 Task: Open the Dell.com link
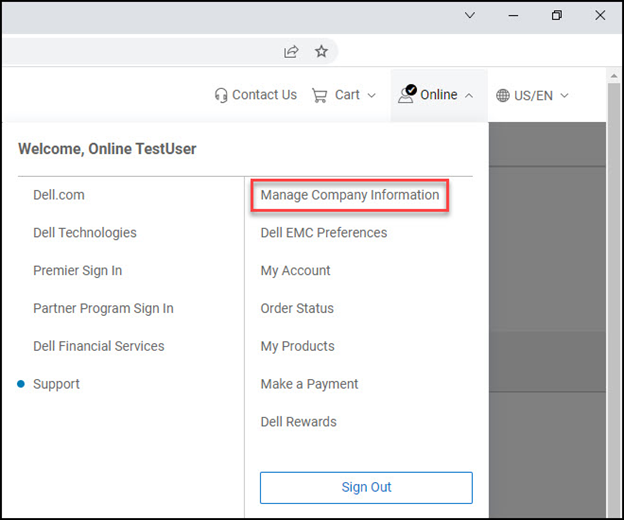[59, 195]
